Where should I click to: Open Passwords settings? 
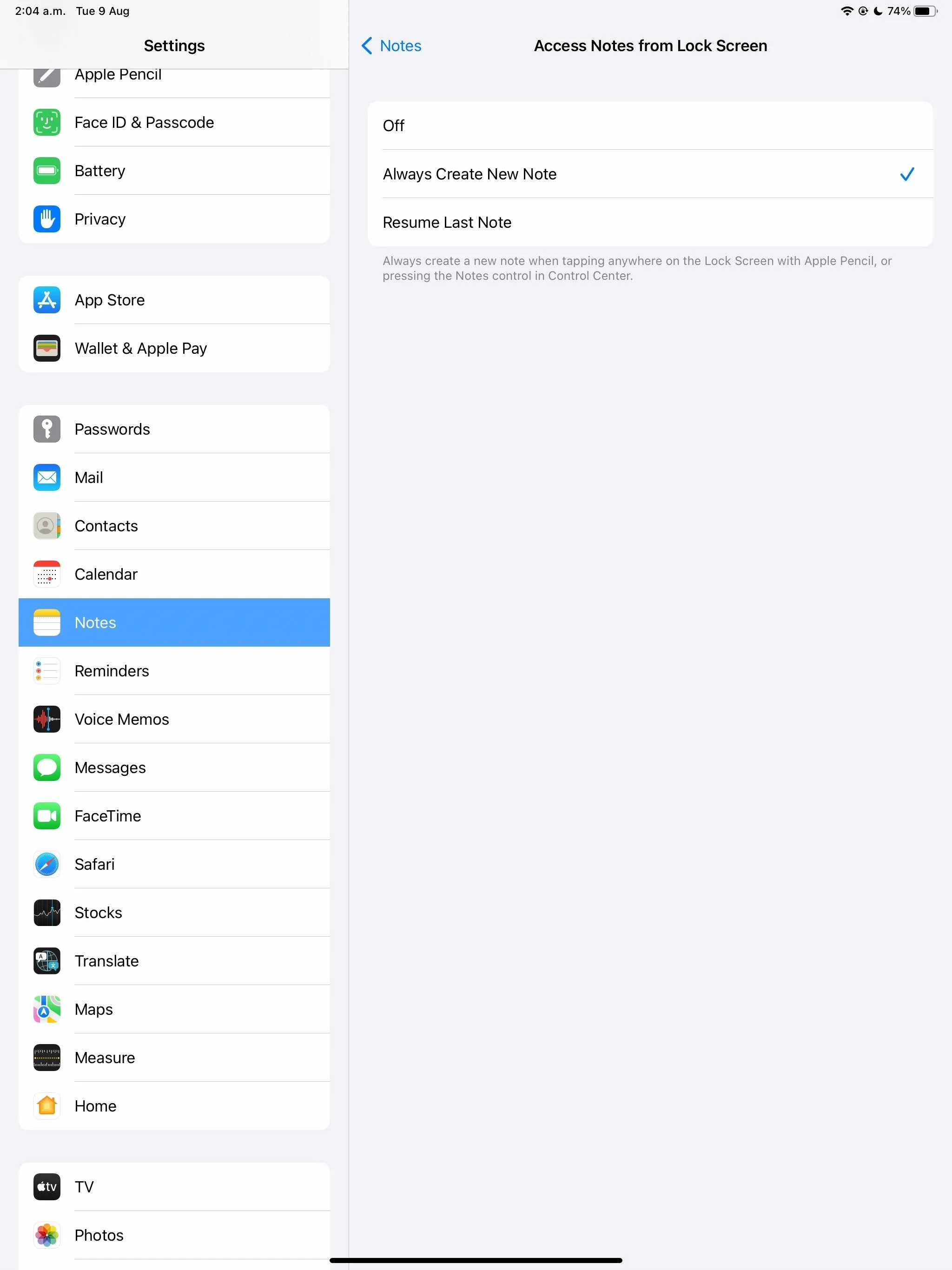coord(174,429)
